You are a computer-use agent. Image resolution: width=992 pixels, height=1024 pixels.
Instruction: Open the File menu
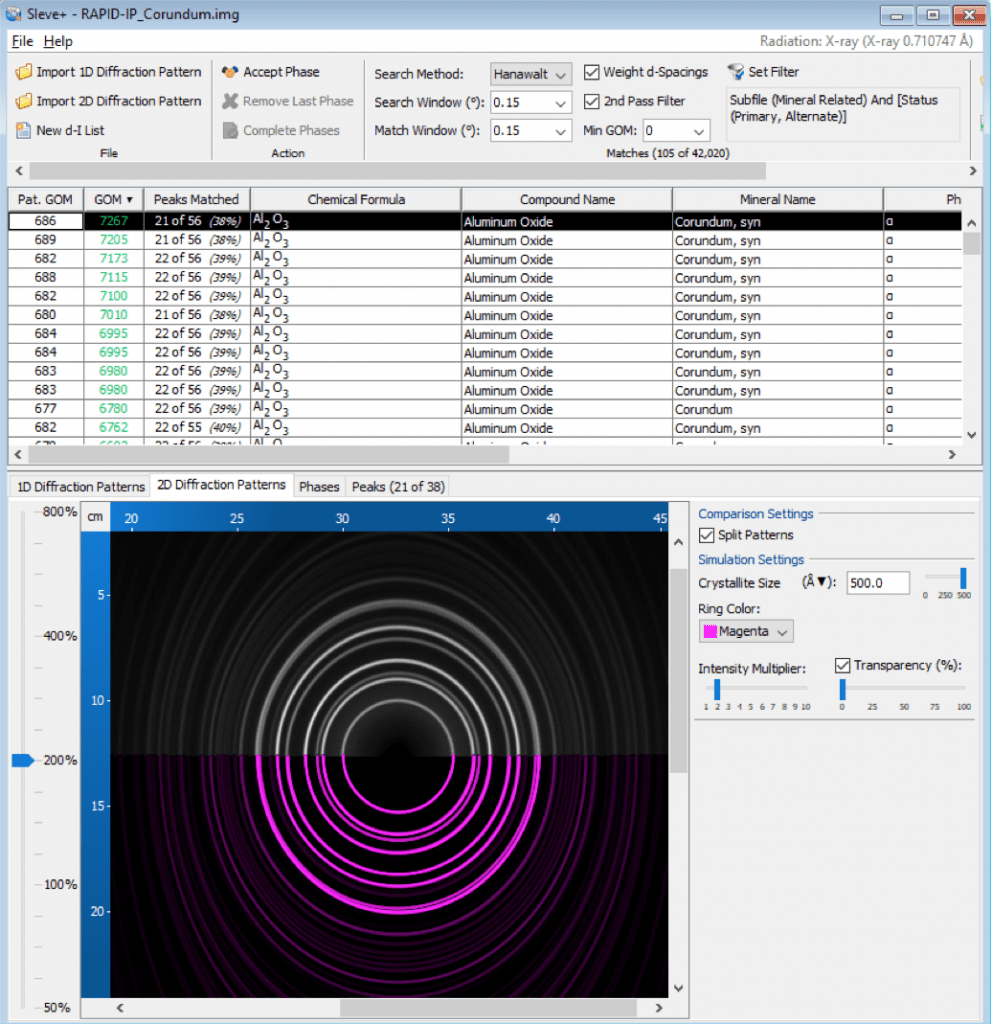22,41
